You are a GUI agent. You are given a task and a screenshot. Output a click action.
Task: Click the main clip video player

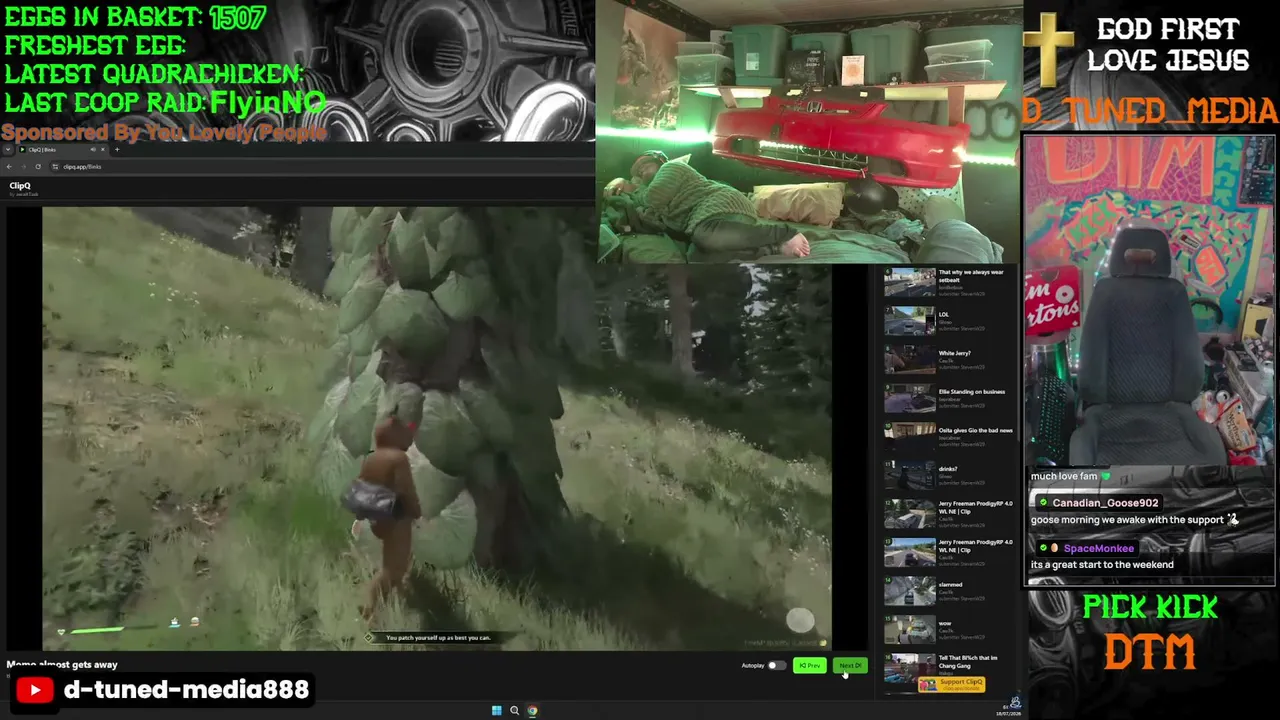tap(436, 428)
